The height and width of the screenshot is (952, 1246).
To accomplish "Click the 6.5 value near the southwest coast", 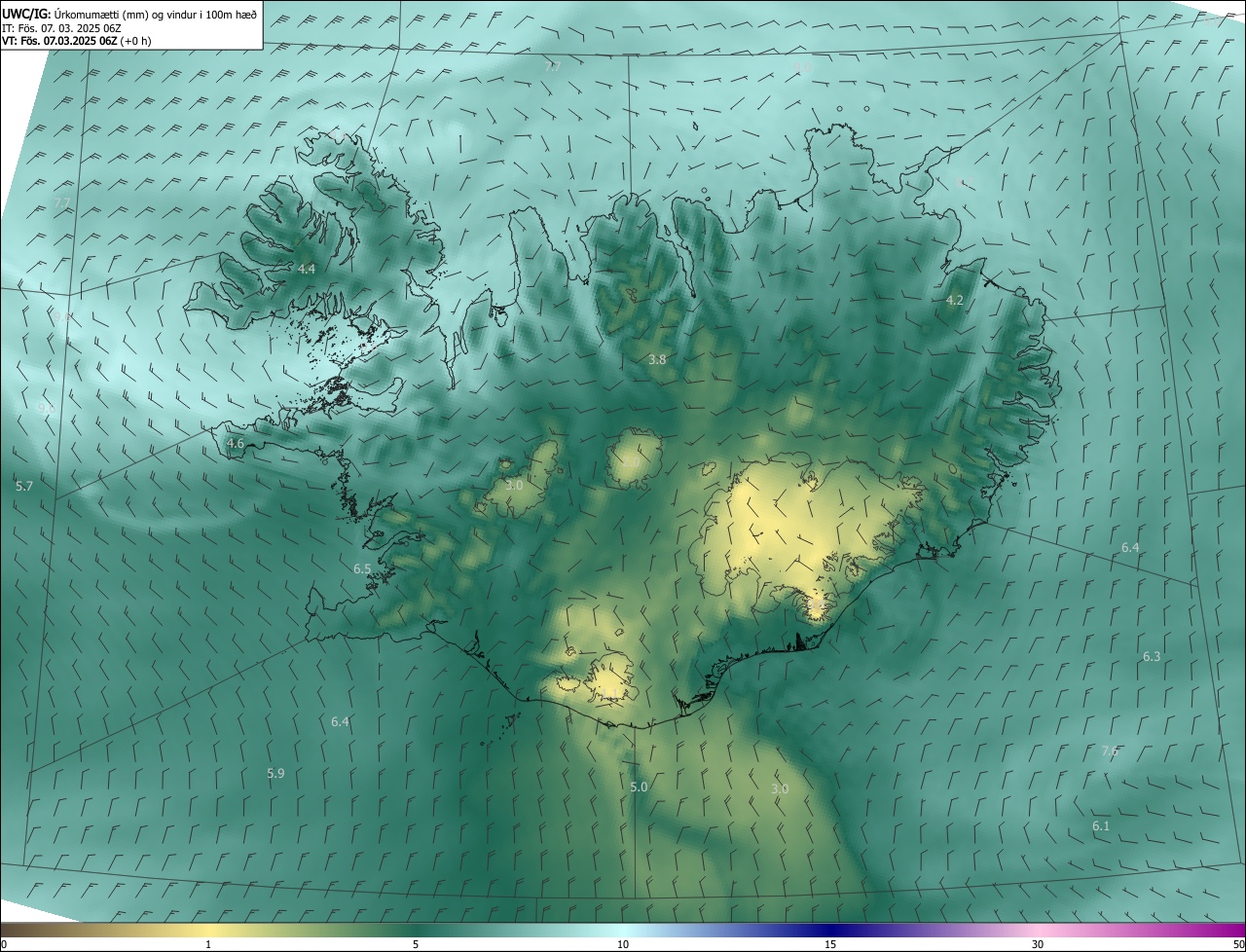I will 362,568.
